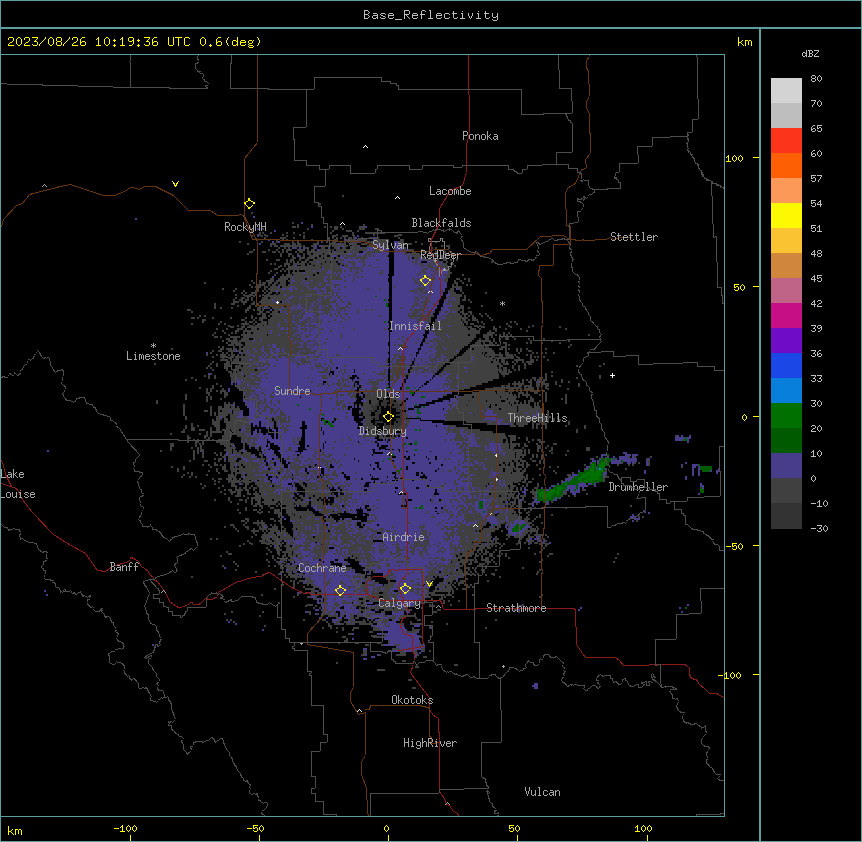Click the RockyMH label

245,227
